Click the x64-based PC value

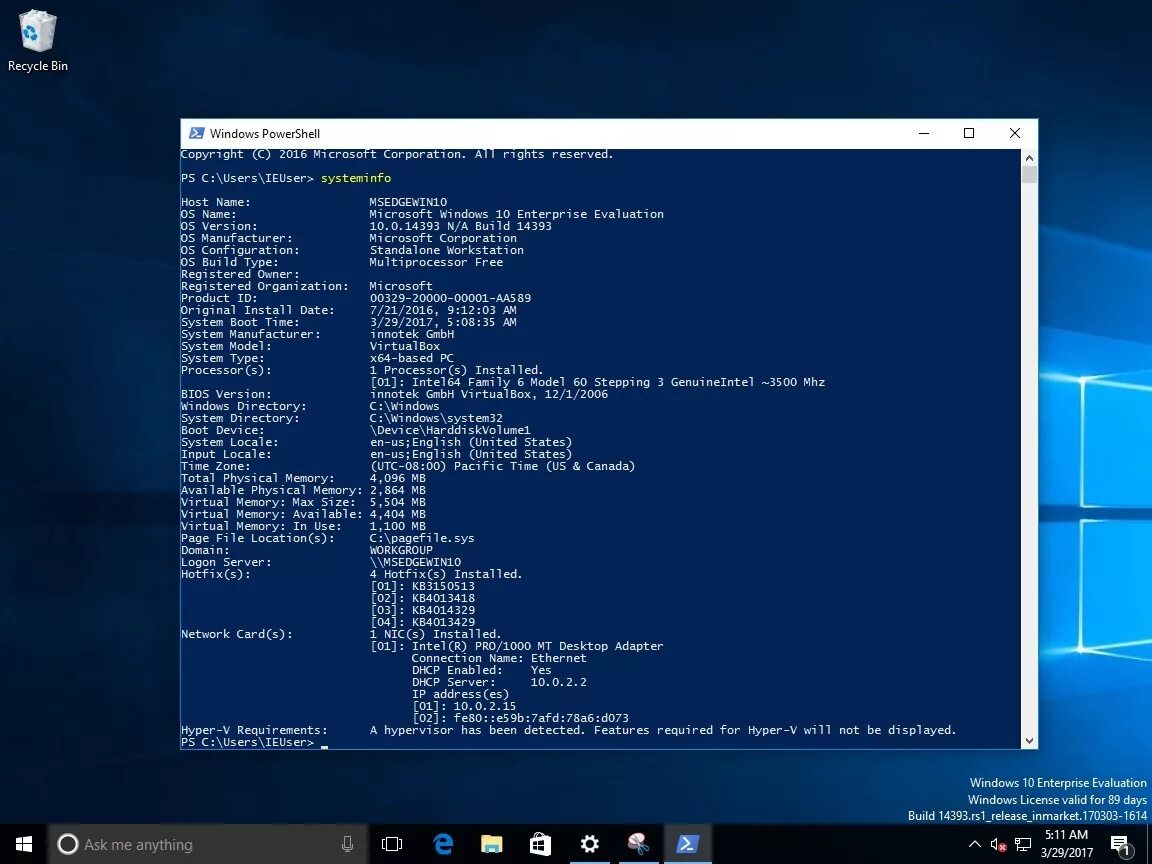pos(411,359)
